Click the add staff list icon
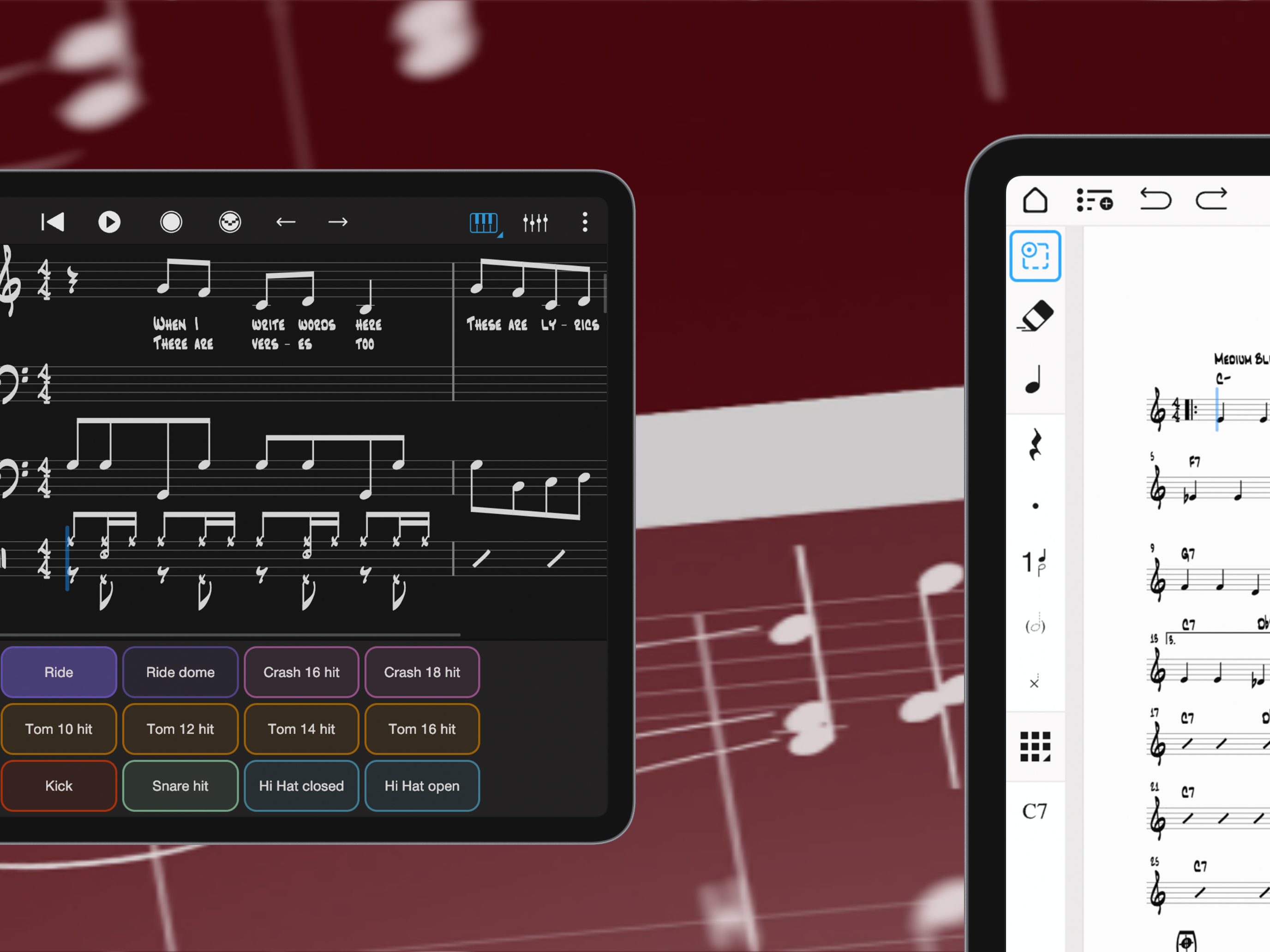Viewport: 1270px width, 952px height. tap(1094, 200)
